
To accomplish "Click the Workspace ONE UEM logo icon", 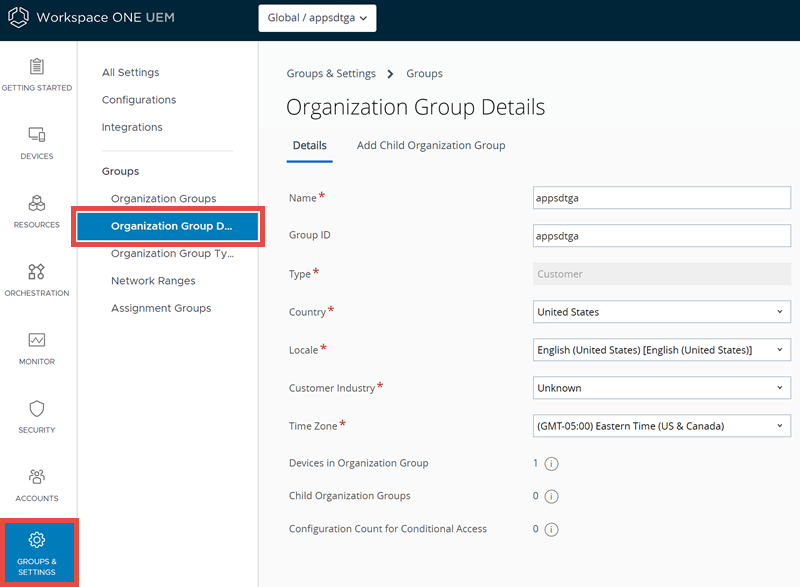I will pyautogui.click(x=18, y=17).
